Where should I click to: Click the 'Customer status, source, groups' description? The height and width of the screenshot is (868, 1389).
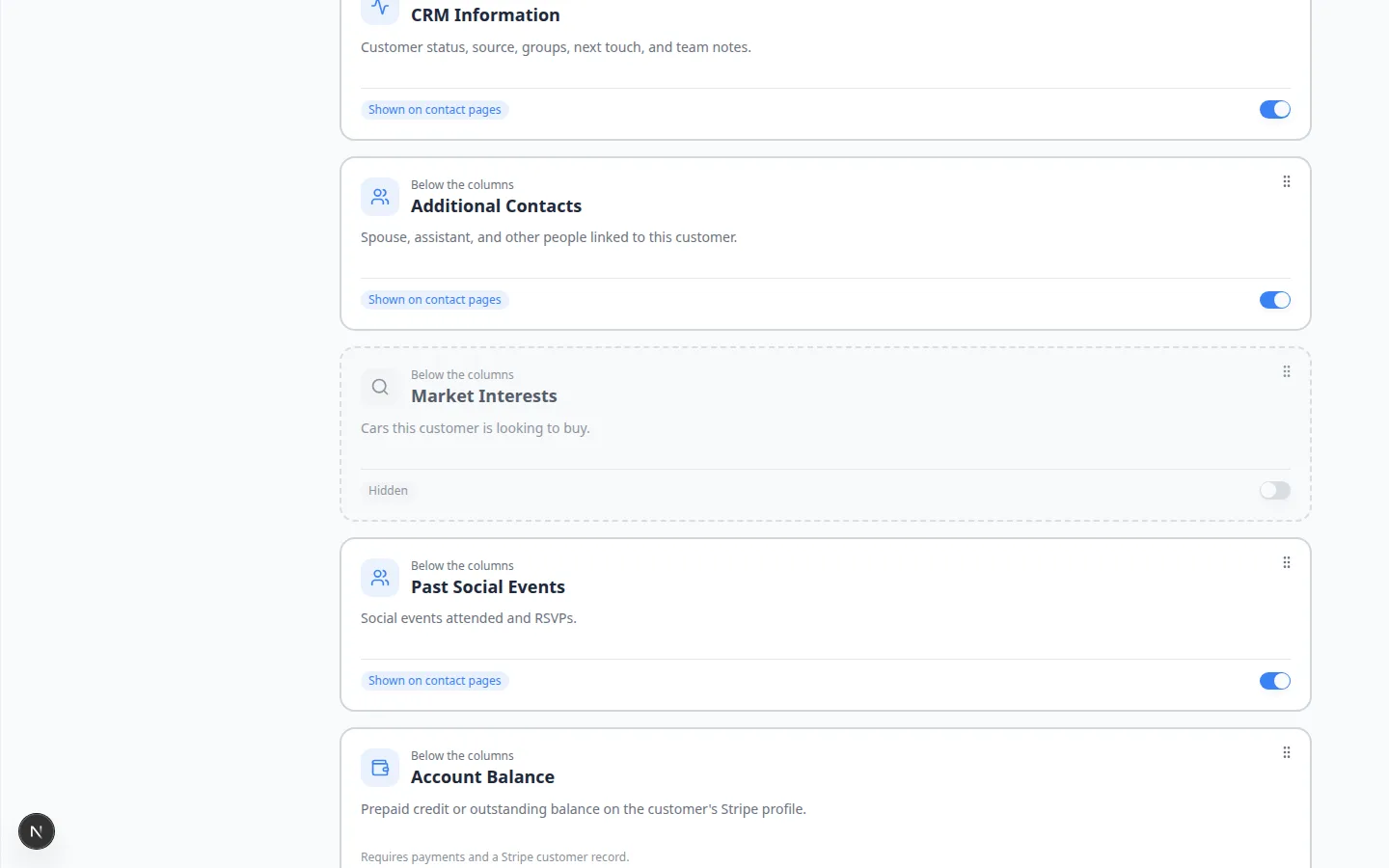pyautogui.click(x=556, y=47)
